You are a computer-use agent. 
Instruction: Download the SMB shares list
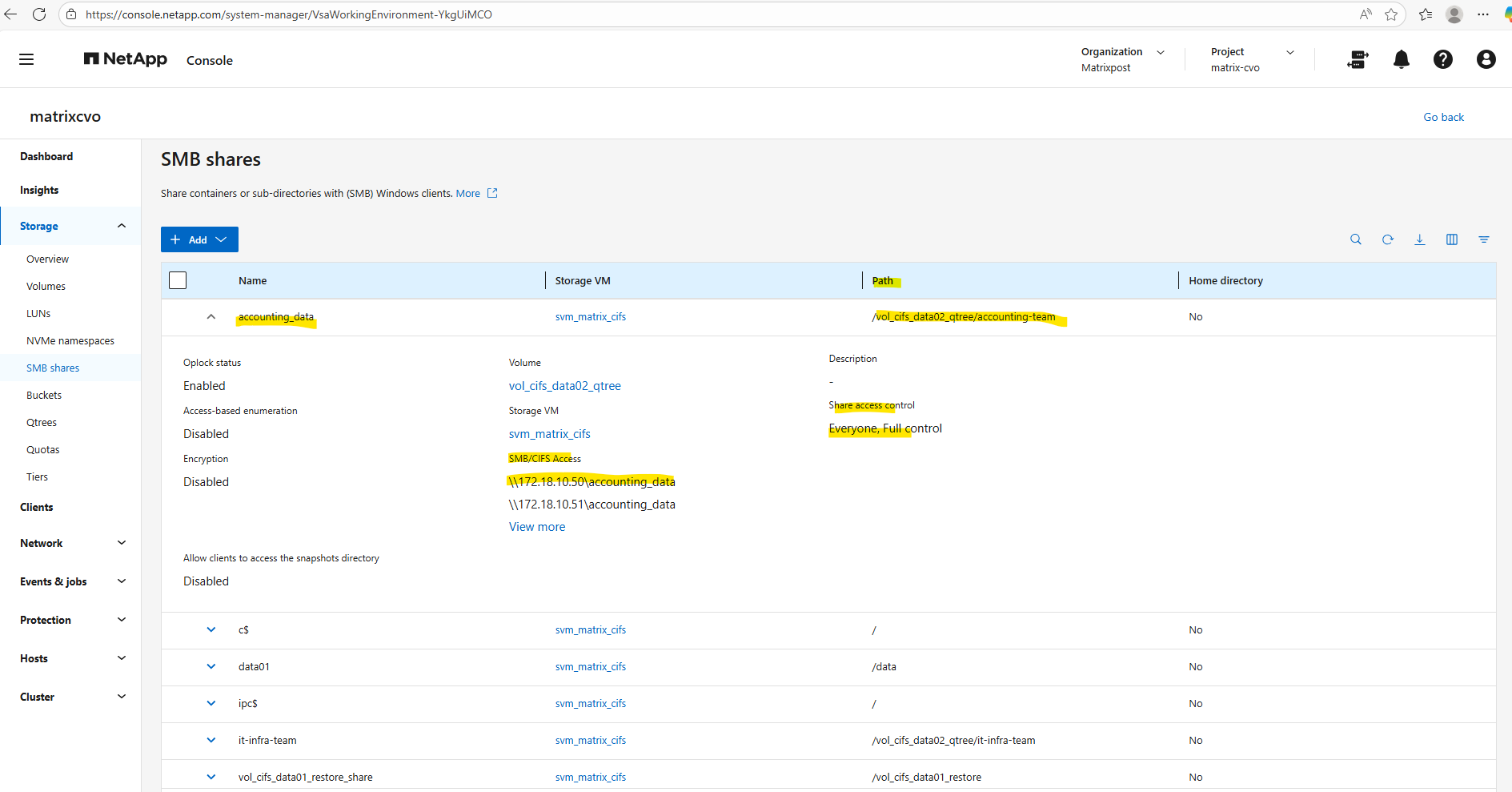pos(1419,239)
